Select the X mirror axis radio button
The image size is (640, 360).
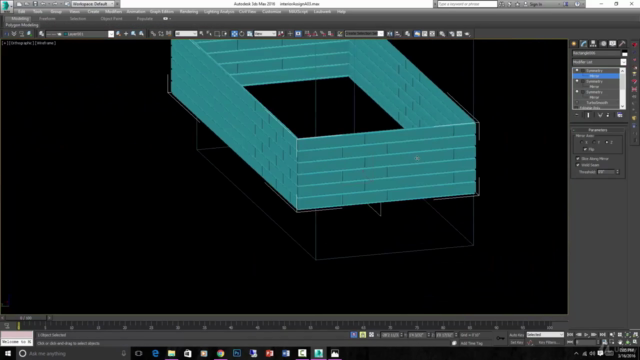[x=582, y=142]
